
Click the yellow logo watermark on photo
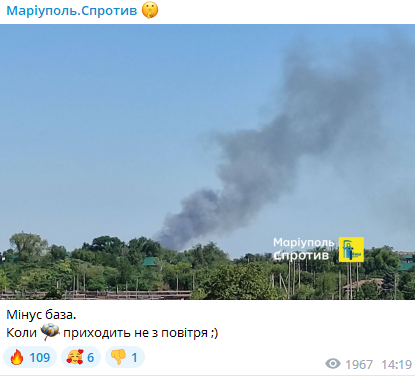351,250
